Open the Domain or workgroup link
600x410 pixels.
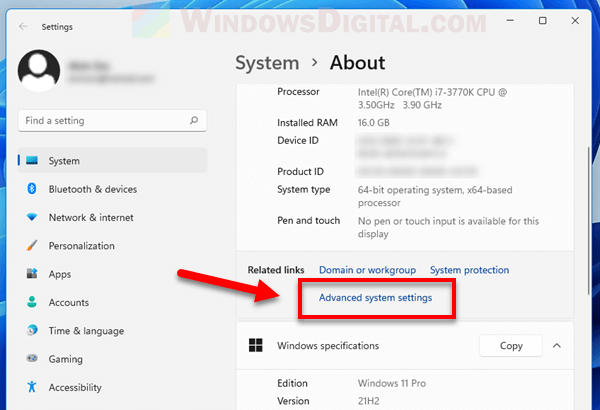pos(367,270)
